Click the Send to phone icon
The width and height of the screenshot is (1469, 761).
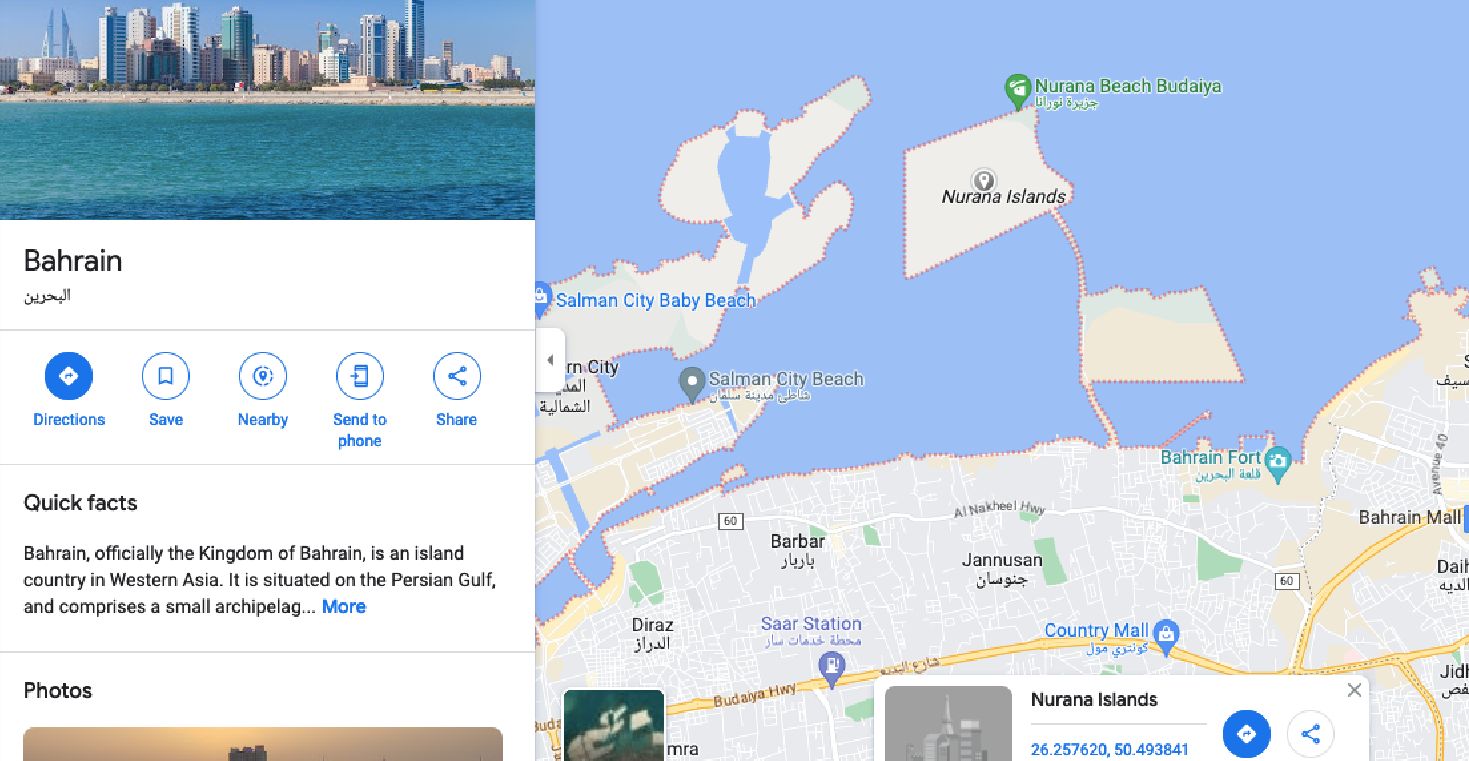tap(360, 376)
